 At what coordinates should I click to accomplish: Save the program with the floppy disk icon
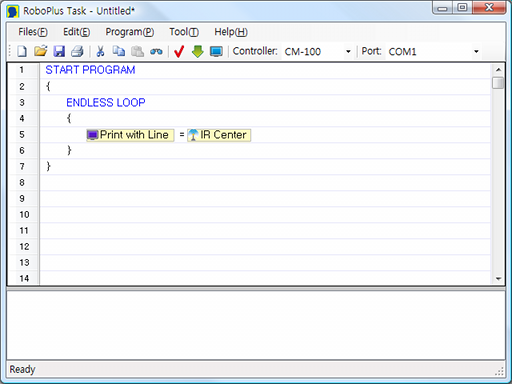click(59, 51)
